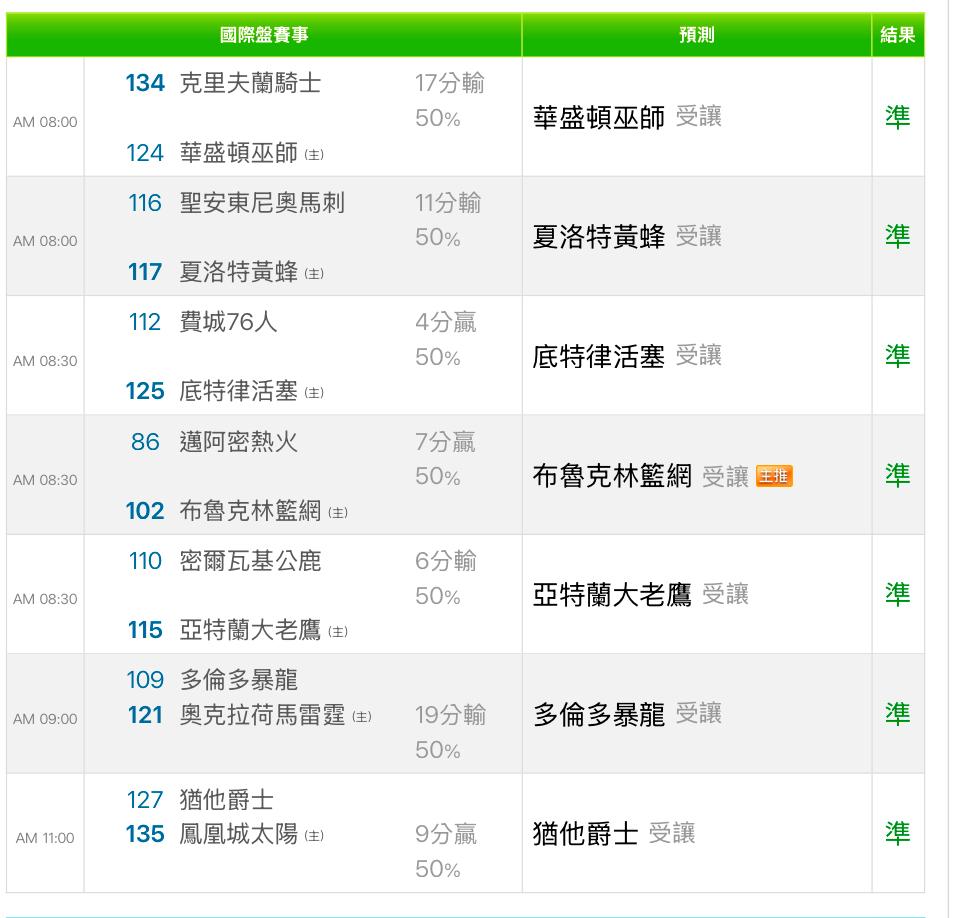
Task: Click 布魯克林籃網 home team in matchup column
Action: click(250, 510)
